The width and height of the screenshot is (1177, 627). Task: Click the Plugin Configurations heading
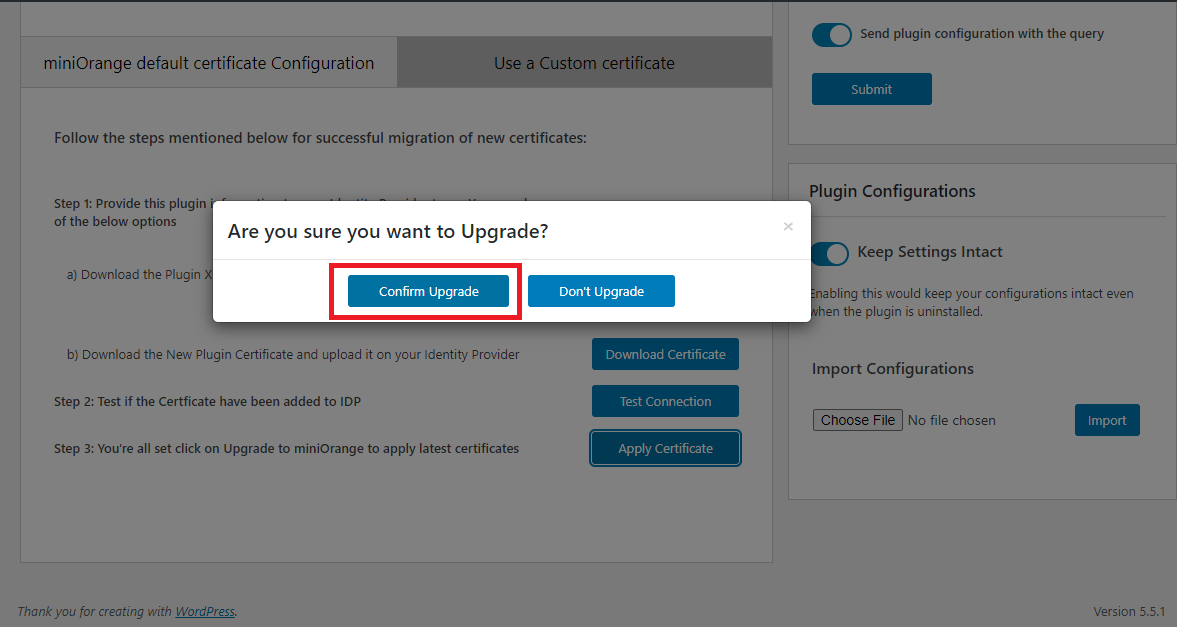click(x=892, y=191)
